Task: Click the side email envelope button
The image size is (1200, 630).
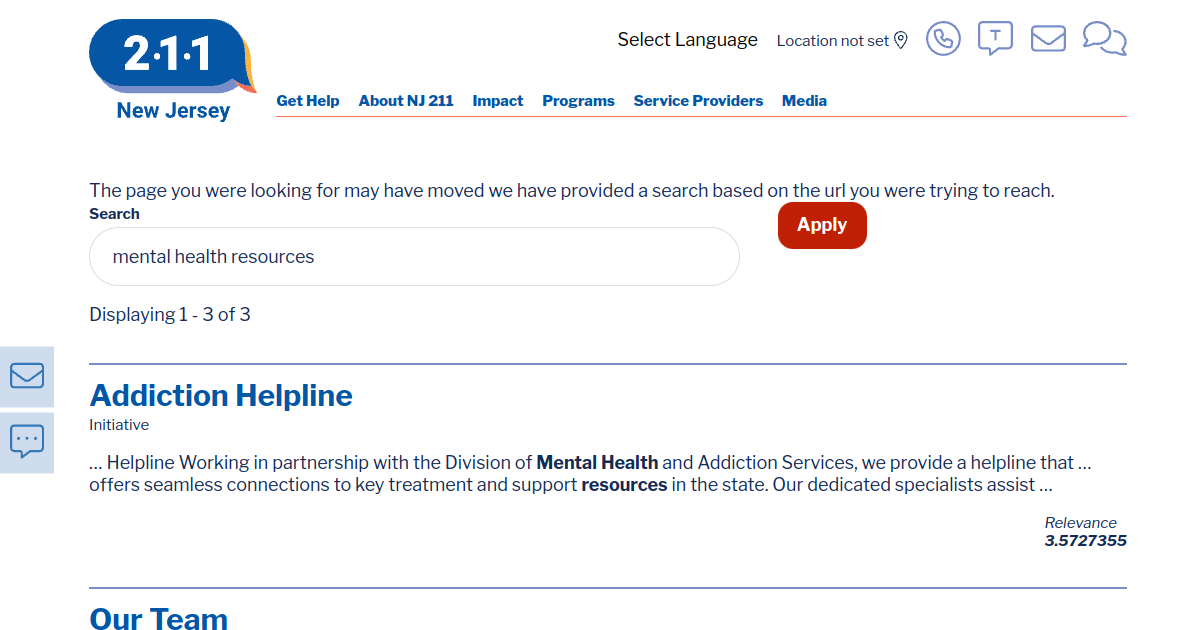Action: (x=27, y=376)
